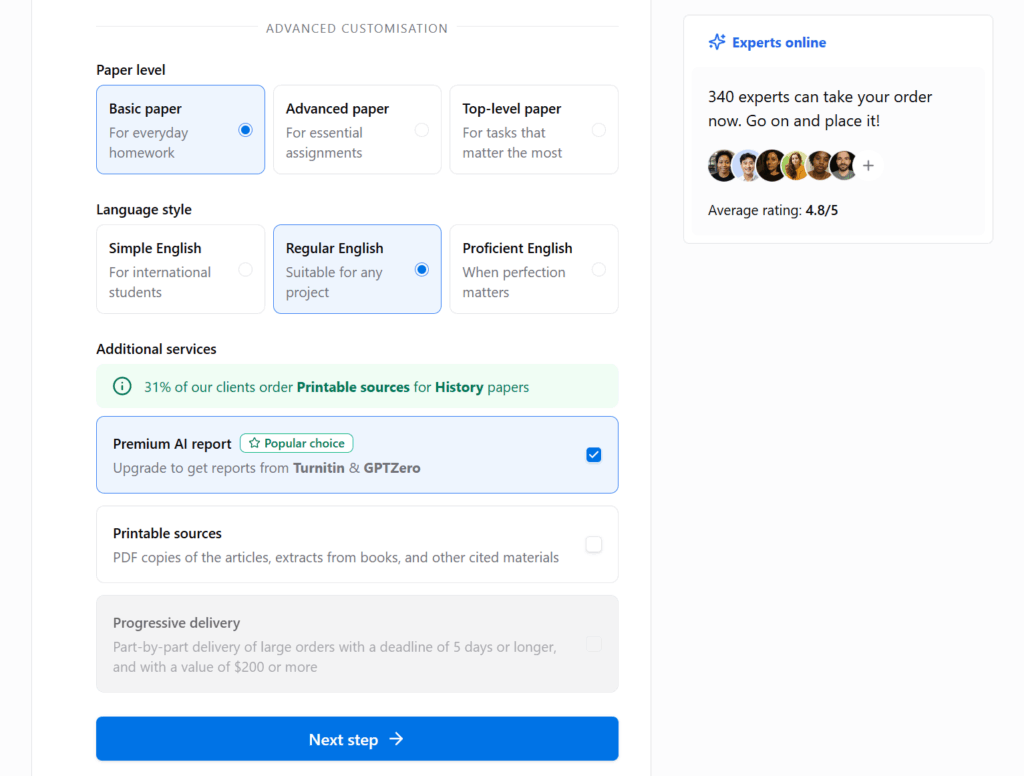
Task: Click the Experts online heading
Action: pyautogui.click(x=778, y=42)
